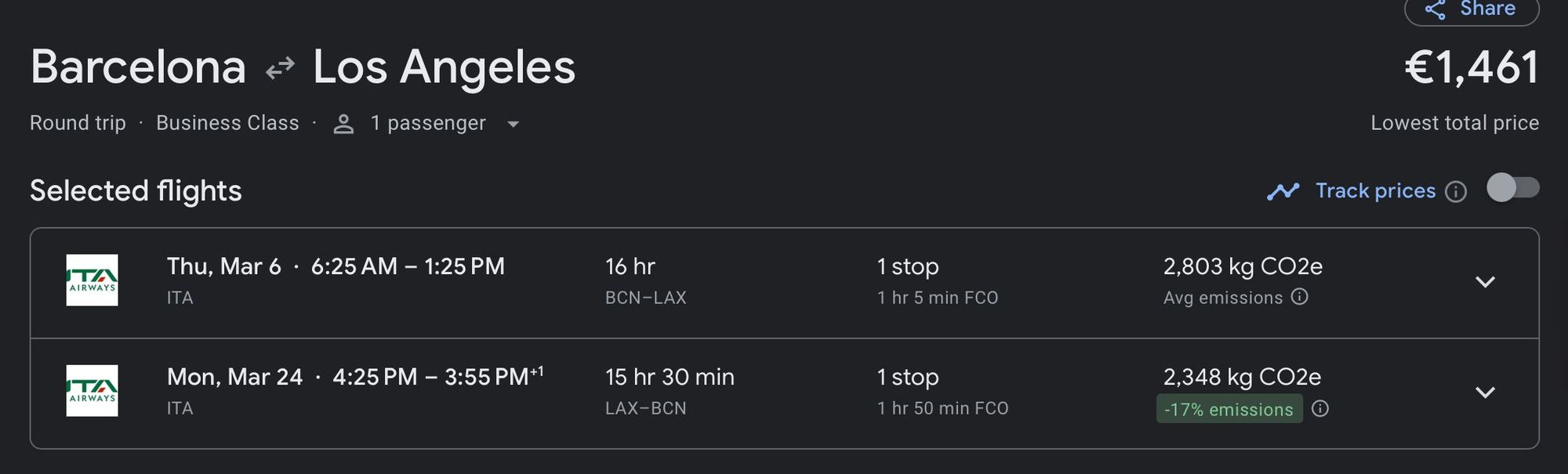1568x474 pixels.
Task: Expand the Mon, Mar 24 flight details
Action: tap(1485, 393)
